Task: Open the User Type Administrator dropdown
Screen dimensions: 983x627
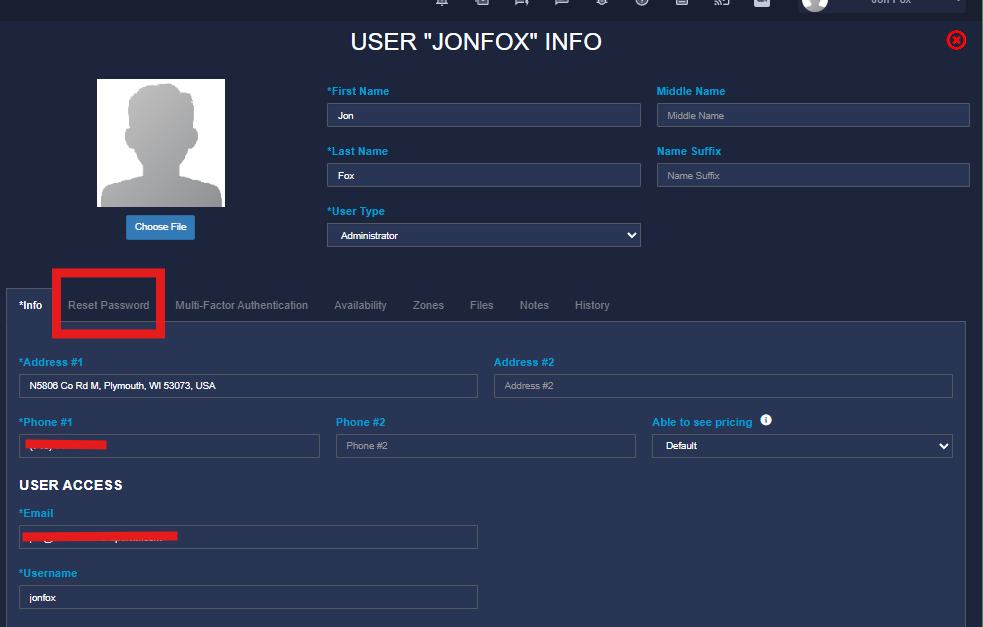Action: pyautogui.click(x=483, y=235)
